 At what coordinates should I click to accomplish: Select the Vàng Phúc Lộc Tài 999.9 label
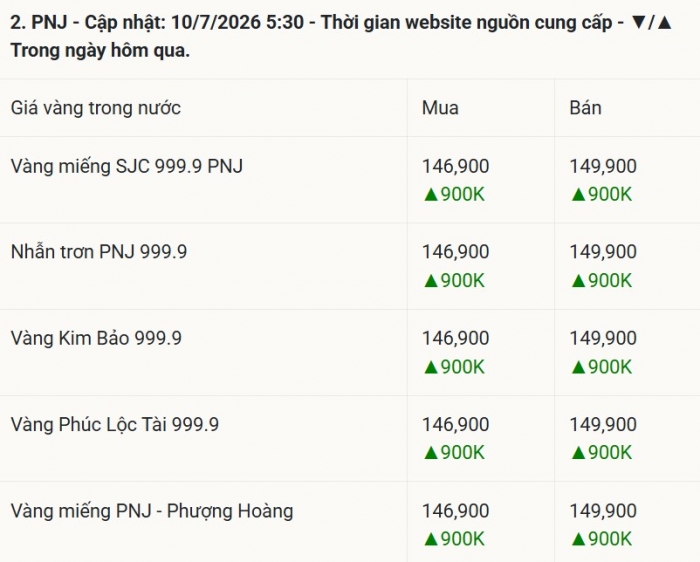(115, 425)
